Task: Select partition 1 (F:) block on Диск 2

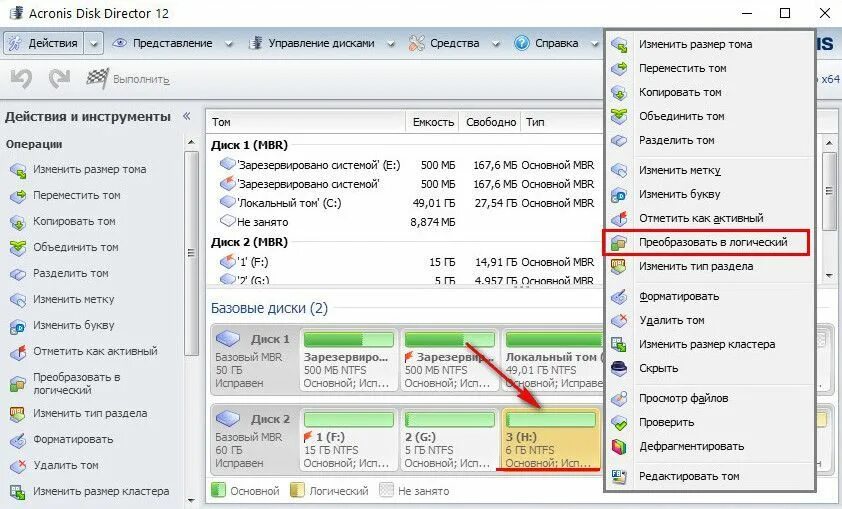Action: (x=349, y=439)
